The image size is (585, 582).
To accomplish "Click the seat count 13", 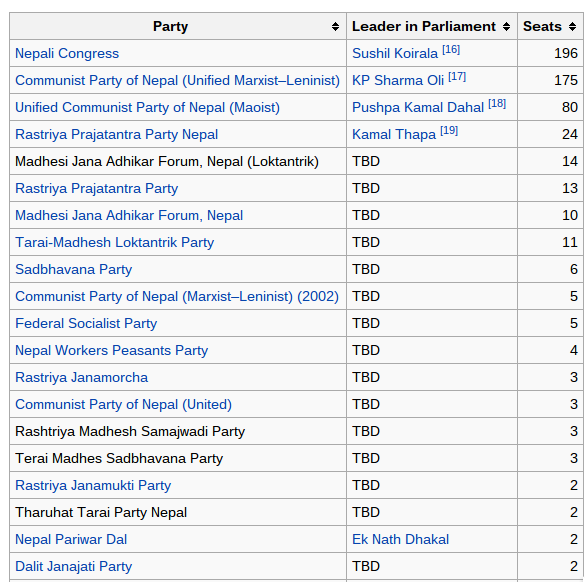I will (x=570, y=188).
